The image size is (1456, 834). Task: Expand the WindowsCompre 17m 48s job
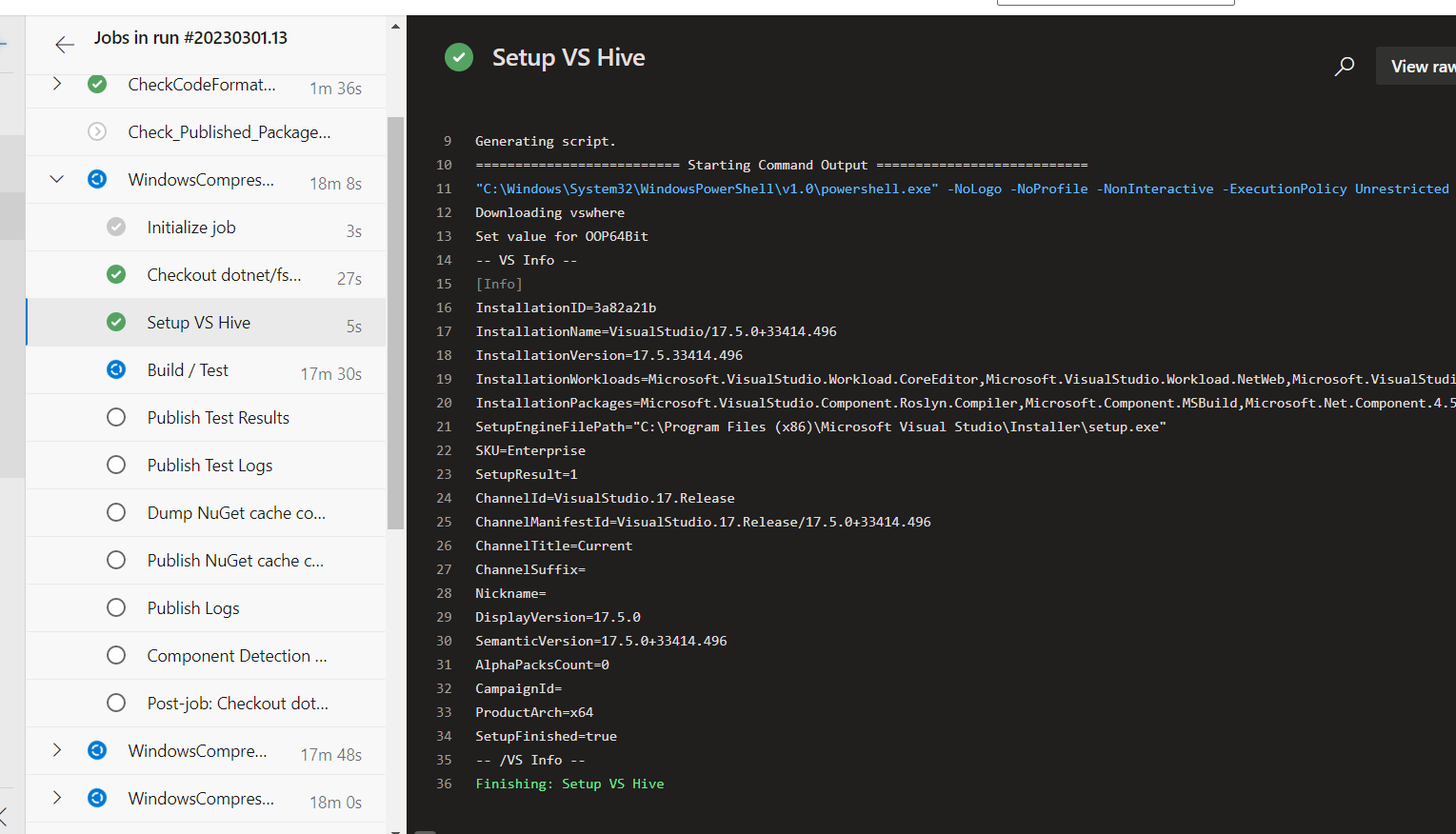(x=57, y=750)
